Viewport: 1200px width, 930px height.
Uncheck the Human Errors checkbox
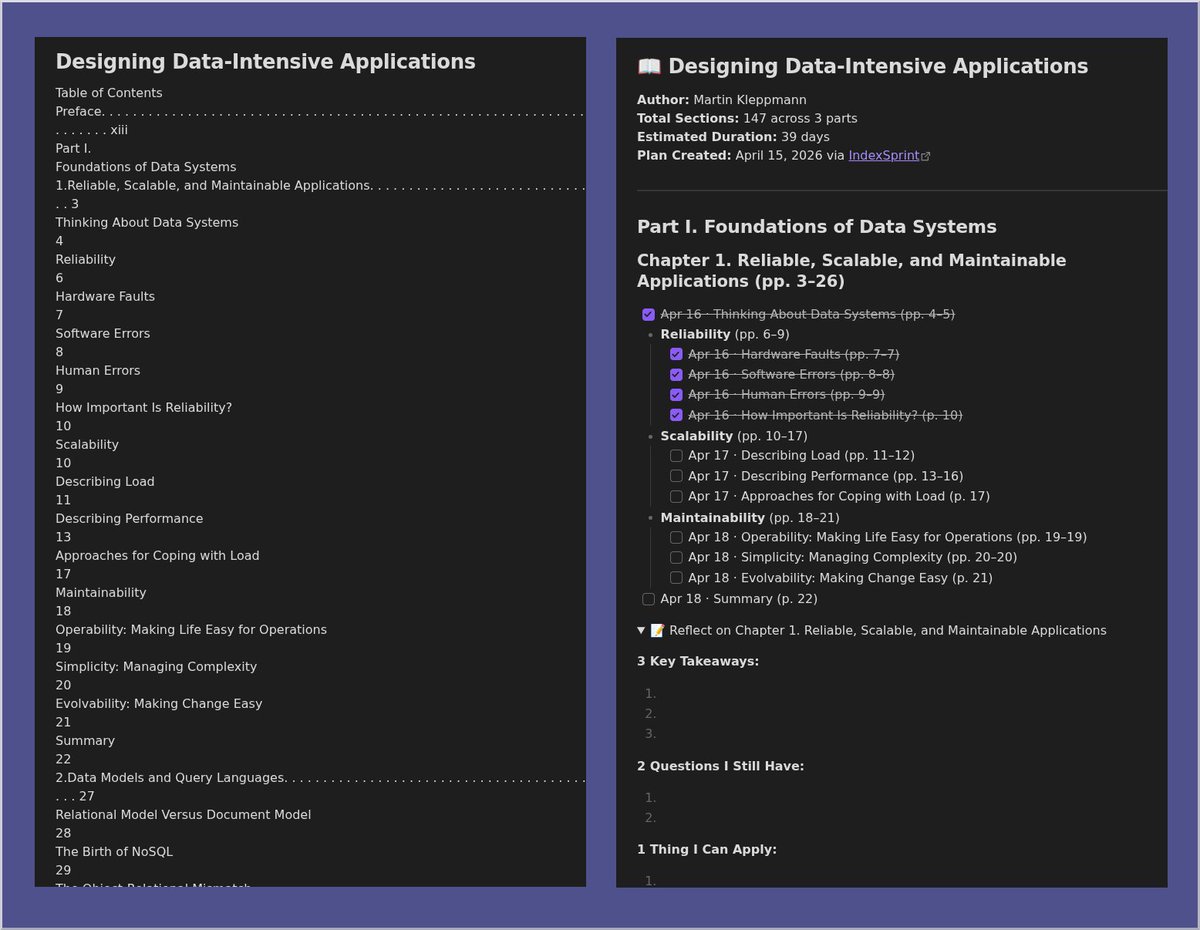(676, 394)
